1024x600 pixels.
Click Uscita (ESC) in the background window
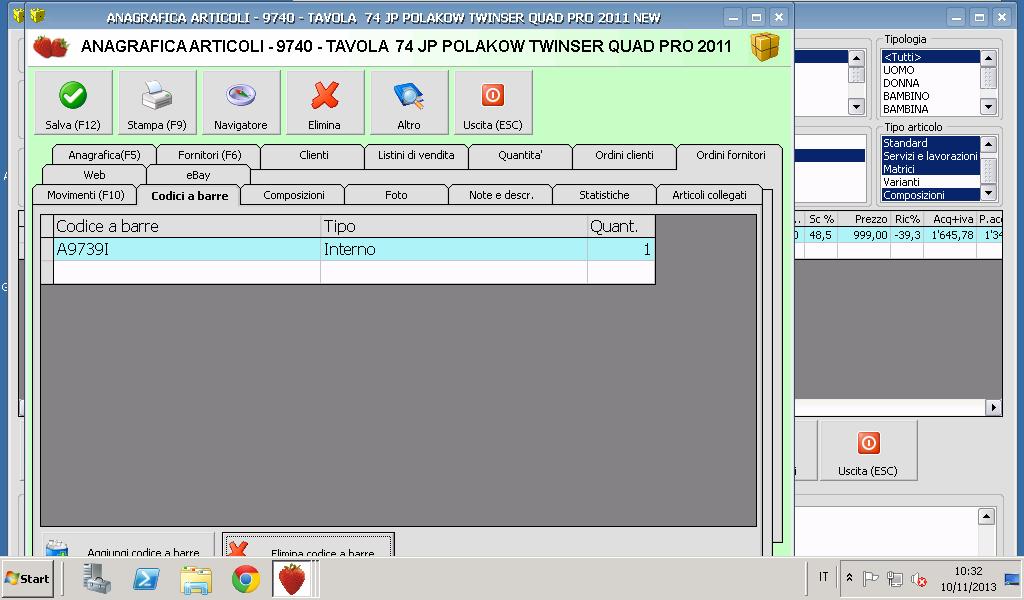click(x=868, y=450)
